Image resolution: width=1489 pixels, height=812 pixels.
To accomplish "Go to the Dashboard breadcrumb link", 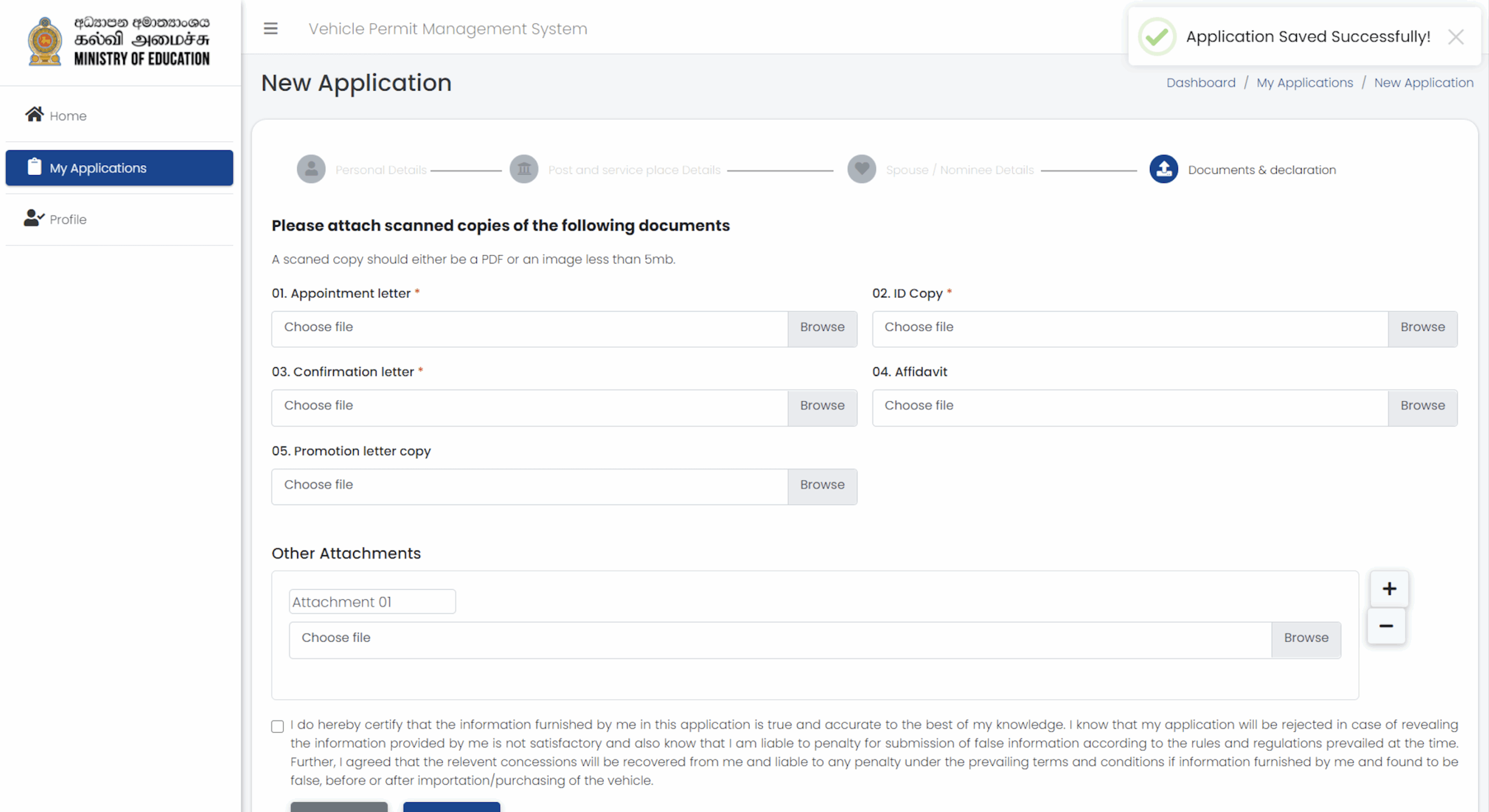I will pyautogui.click(x=1201, y=83).
